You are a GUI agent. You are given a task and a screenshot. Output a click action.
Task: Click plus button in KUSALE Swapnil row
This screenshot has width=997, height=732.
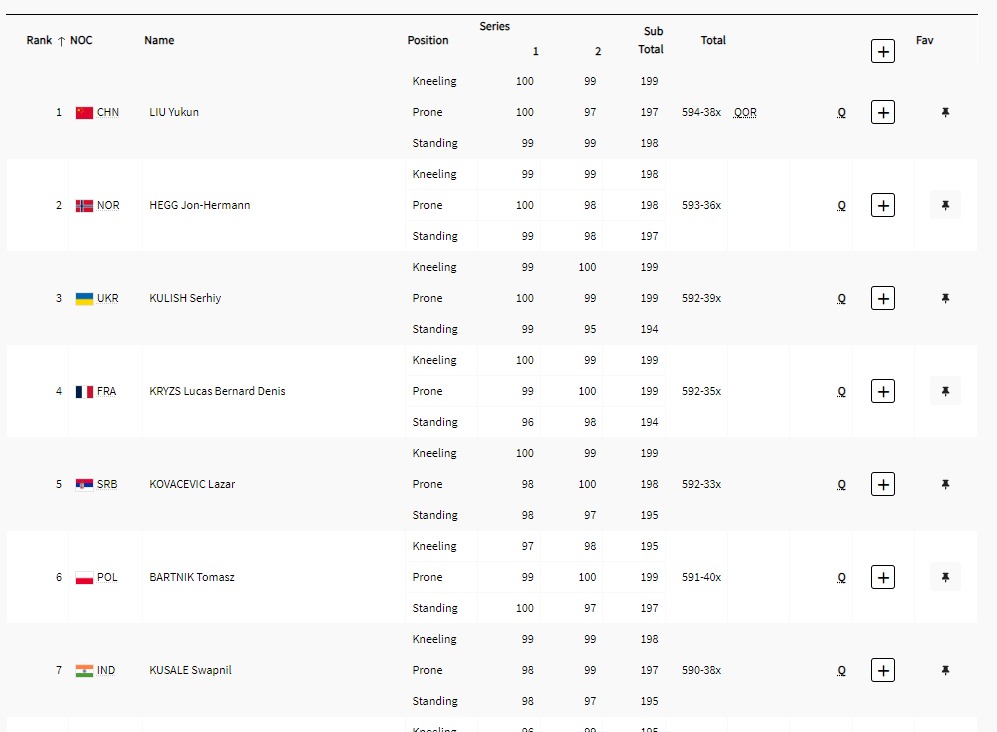pyautogui.click(x=882, y=671)
